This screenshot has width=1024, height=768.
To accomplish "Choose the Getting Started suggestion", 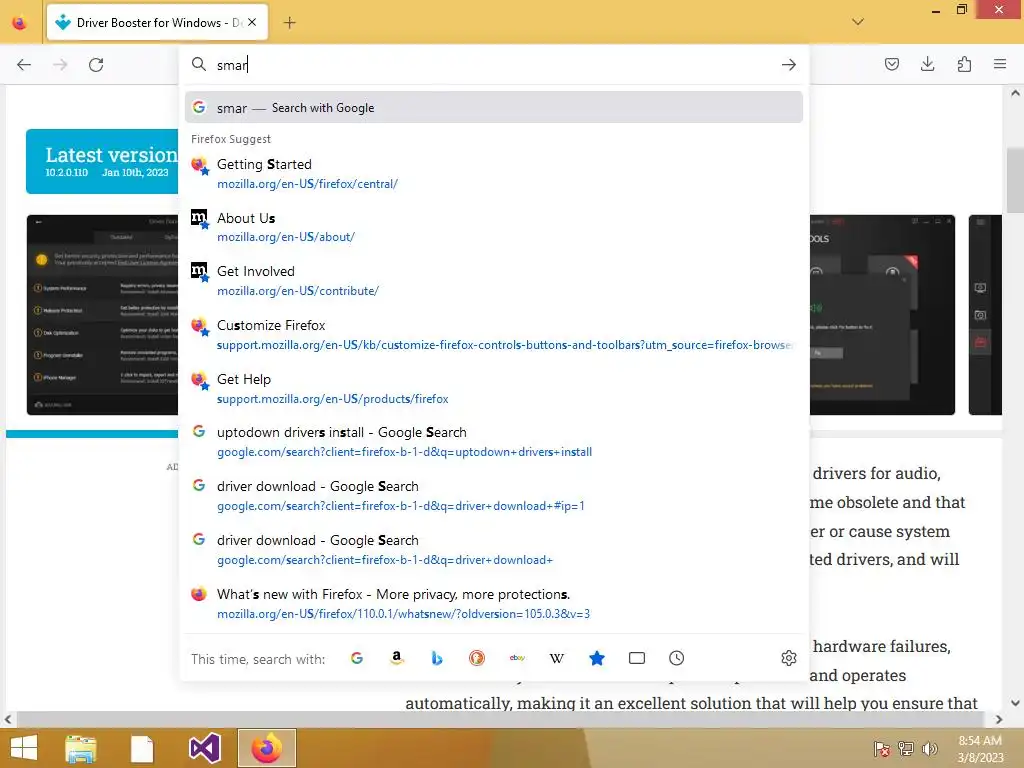I will (x=494, y=174).
